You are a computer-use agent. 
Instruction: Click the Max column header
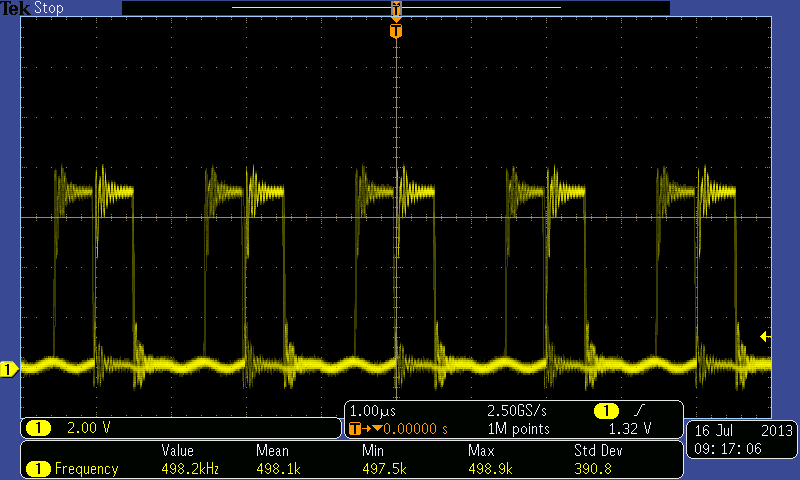tap(481, 450)
